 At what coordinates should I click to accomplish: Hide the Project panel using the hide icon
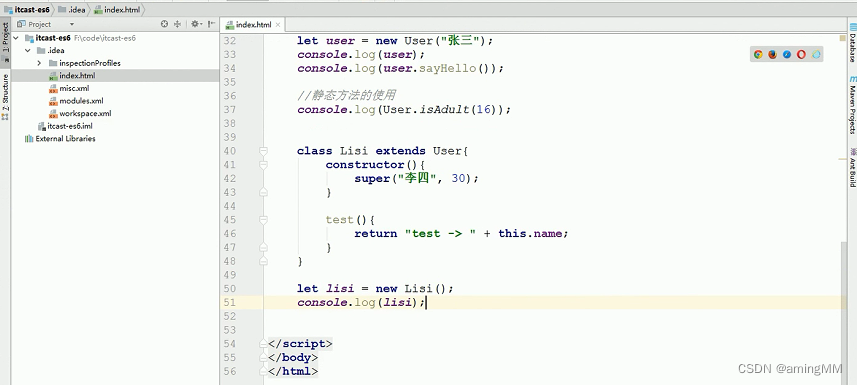click(x=211, y=24)
